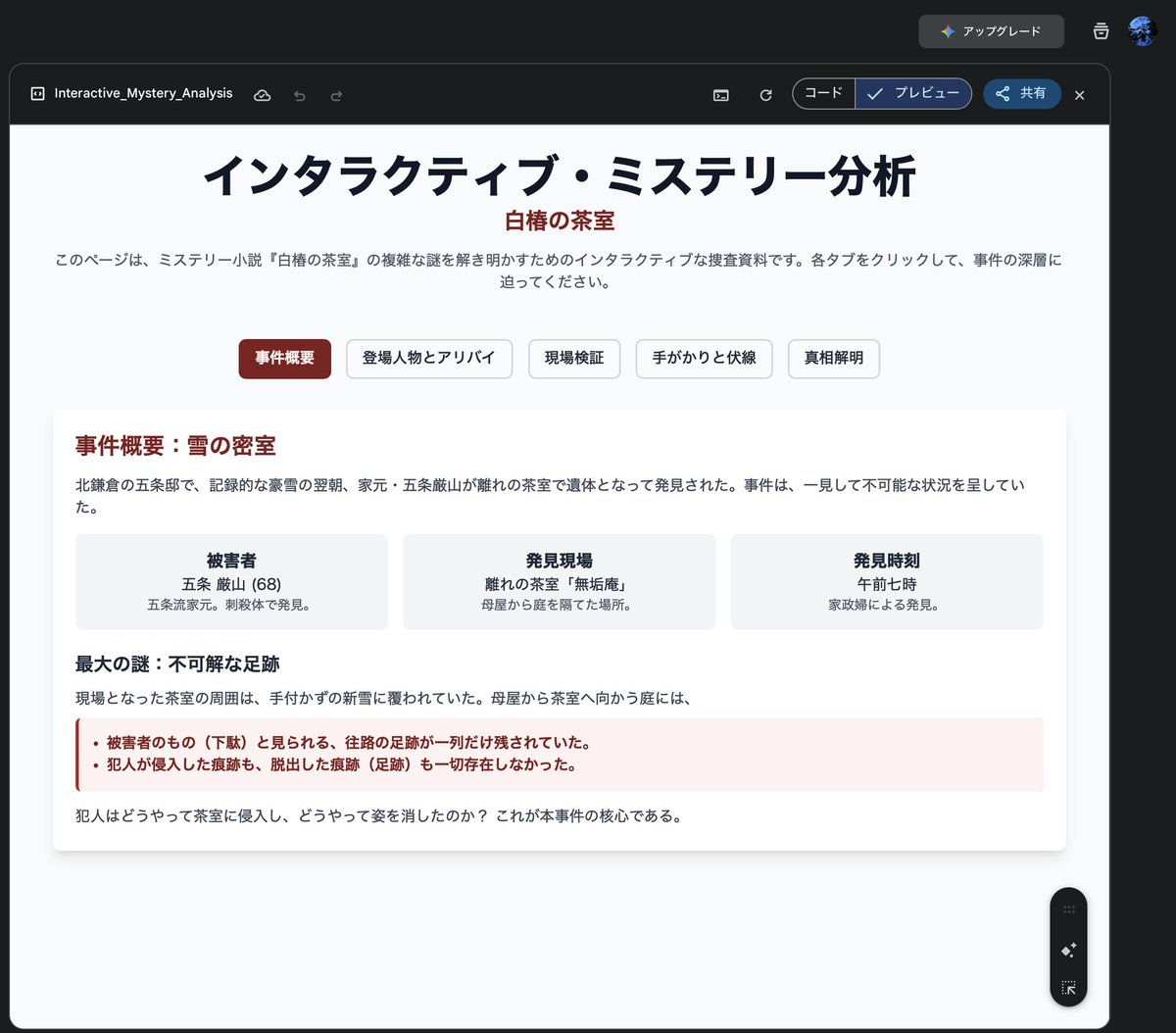Grab the drag-handle dots on the floating toolbar

(1067, 910)
